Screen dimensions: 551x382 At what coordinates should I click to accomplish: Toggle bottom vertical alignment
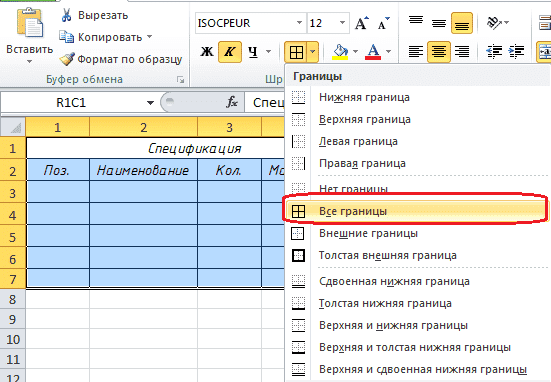tap(462, 23)
